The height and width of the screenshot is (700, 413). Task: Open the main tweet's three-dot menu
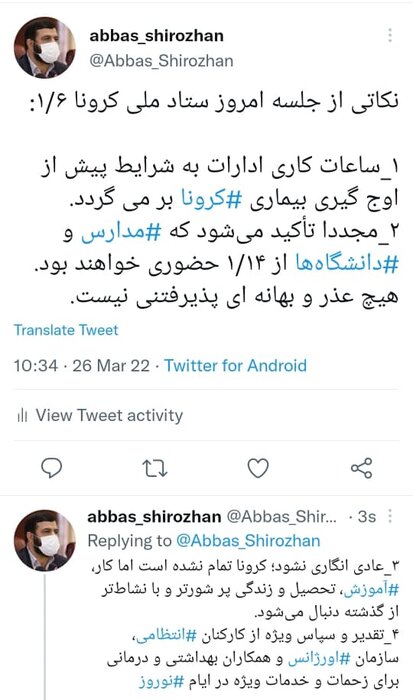(390, 35)
